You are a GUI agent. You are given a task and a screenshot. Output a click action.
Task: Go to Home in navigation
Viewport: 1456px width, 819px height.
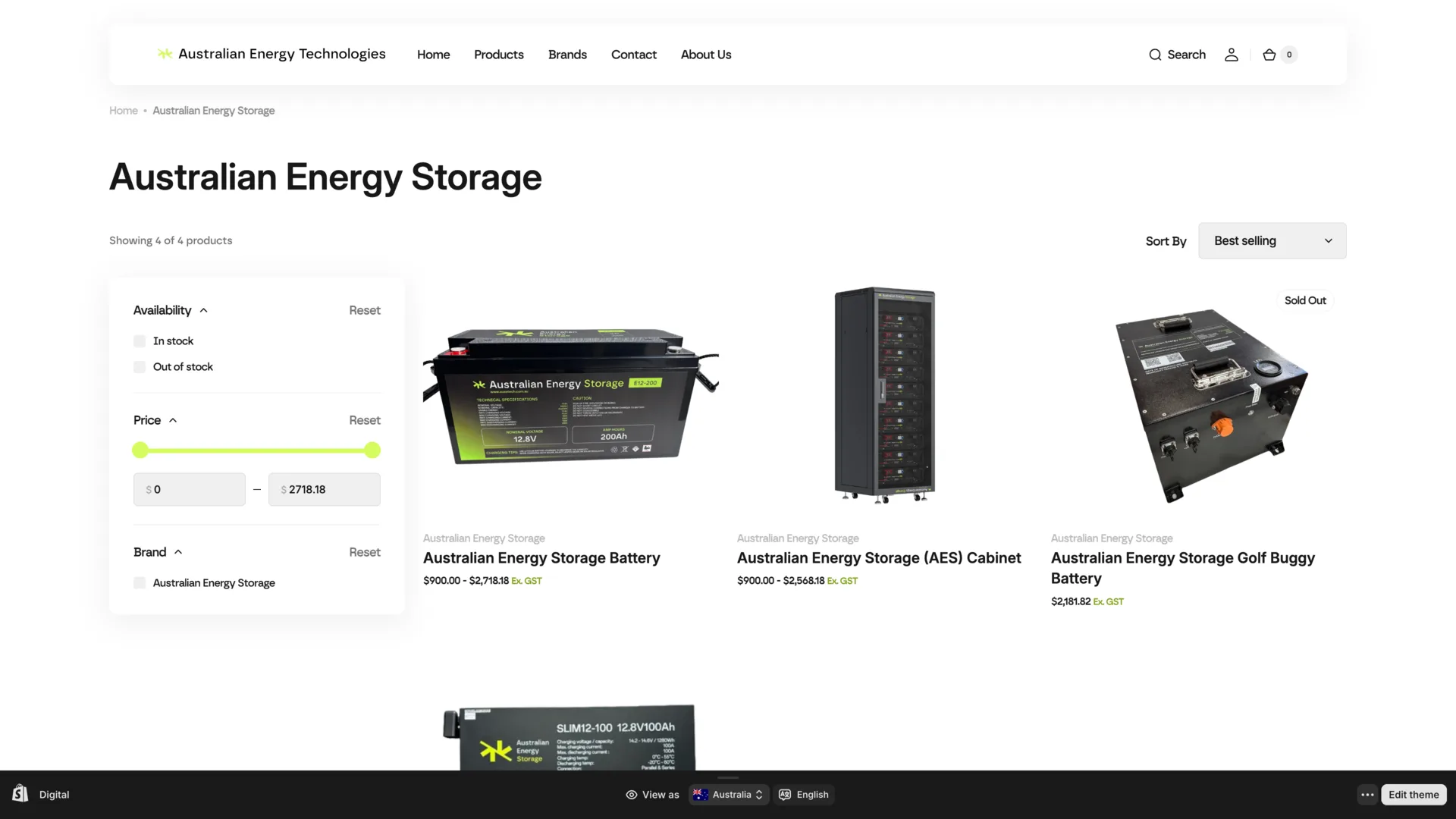pyautogui.click(x=434, y=55)
